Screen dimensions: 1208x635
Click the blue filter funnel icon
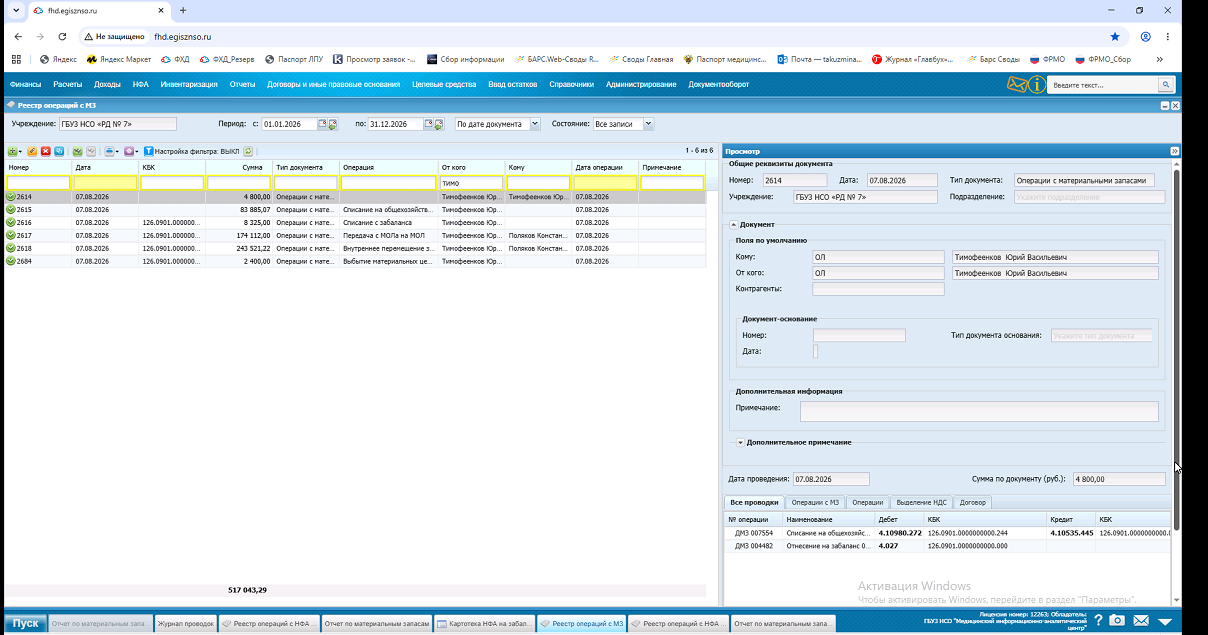(x=149, y=151)
